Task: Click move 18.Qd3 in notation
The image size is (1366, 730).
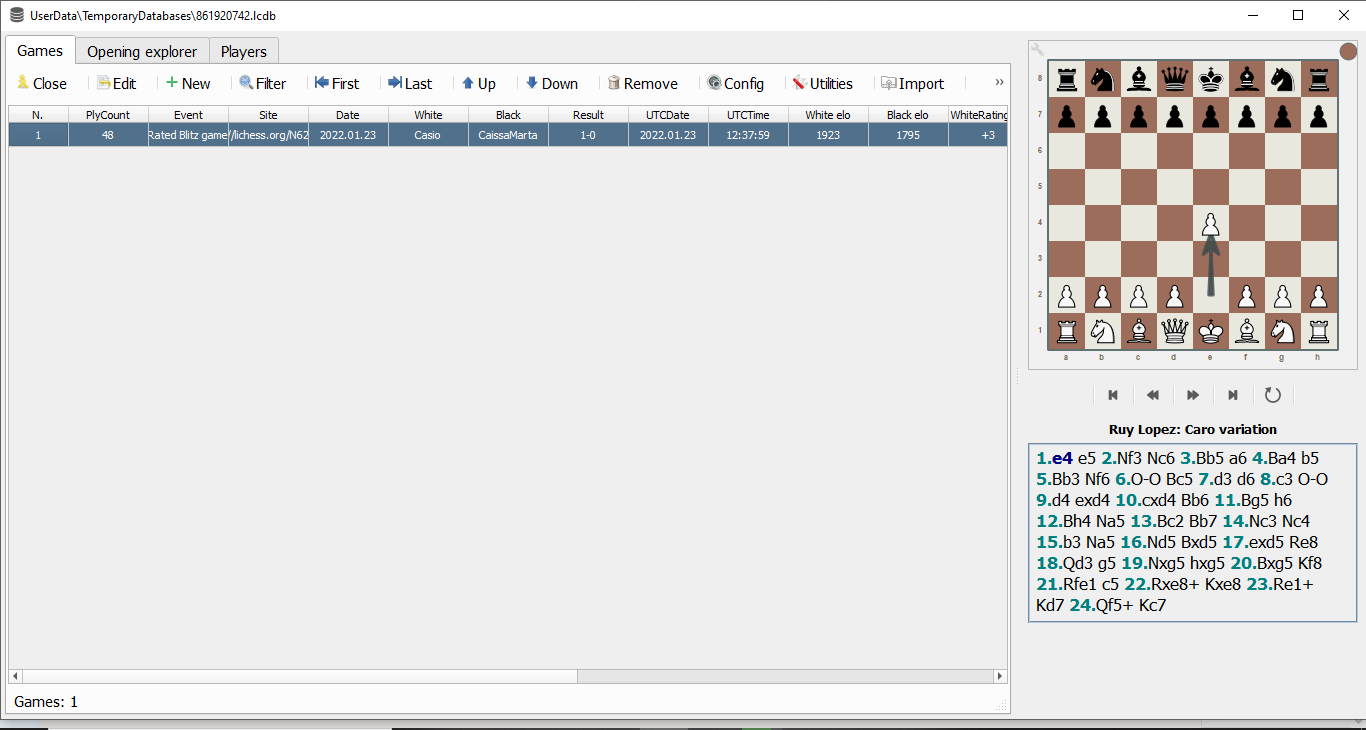Action: click(x=1065, y=563)
